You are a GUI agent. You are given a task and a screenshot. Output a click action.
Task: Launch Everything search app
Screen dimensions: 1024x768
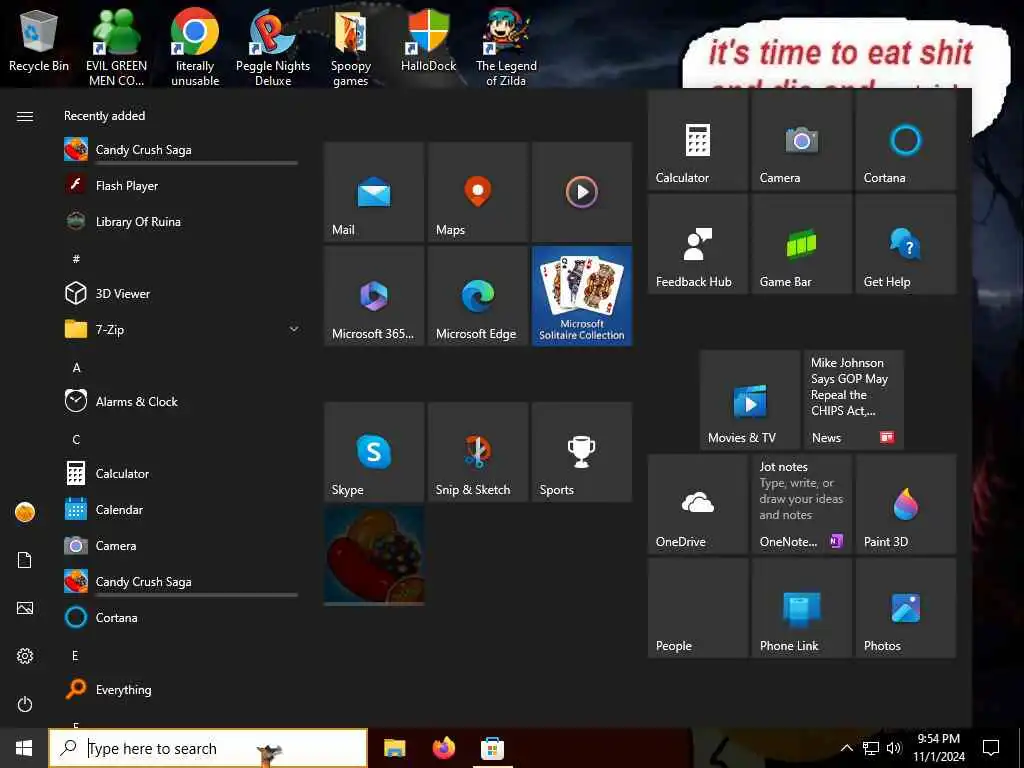pos(181,690)
